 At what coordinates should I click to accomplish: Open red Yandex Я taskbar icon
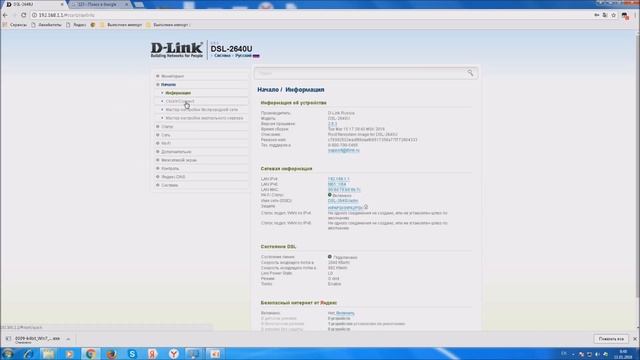click(153, 353)
